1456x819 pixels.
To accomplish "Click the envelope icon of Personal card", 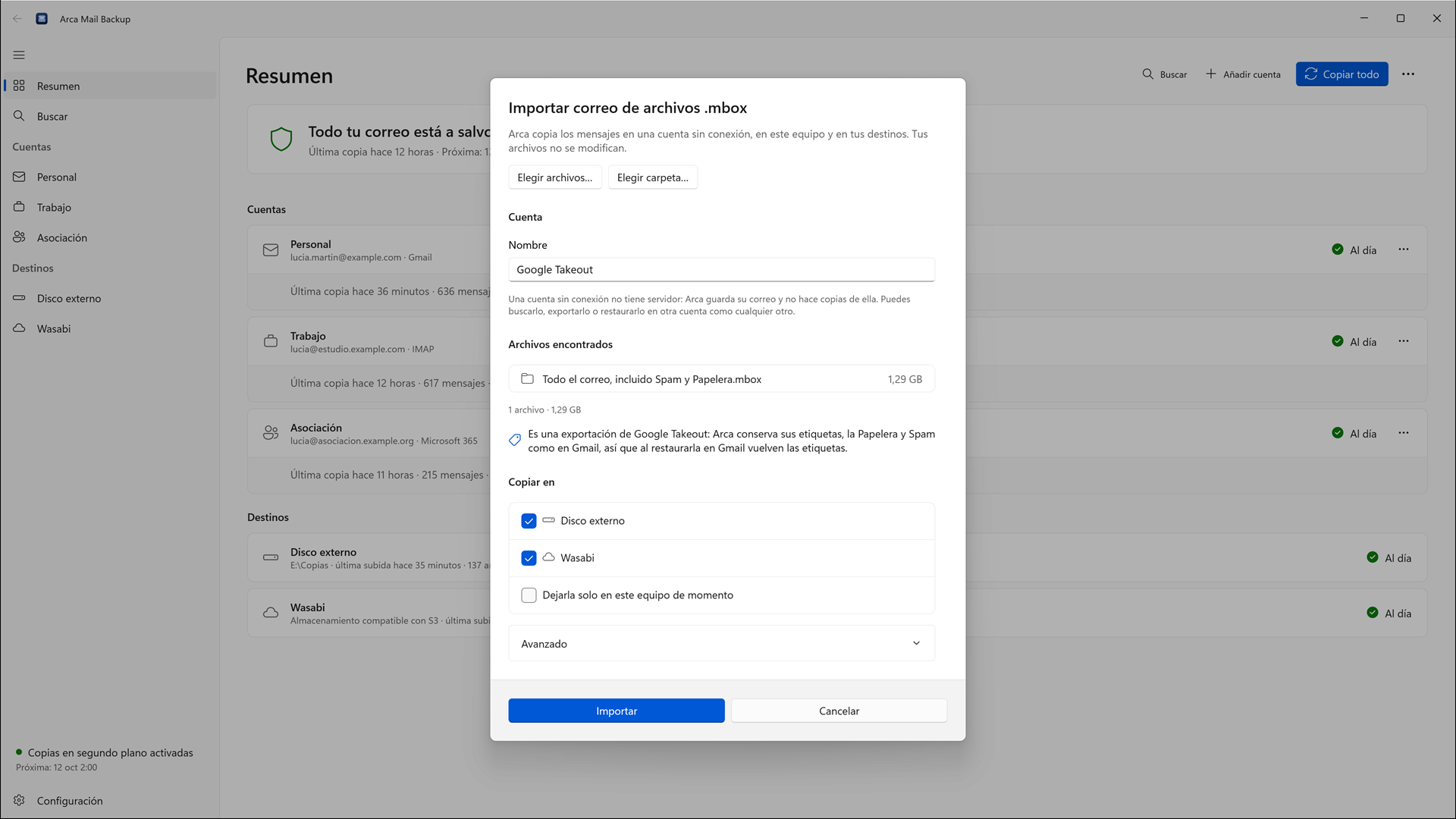I will 271,250.
